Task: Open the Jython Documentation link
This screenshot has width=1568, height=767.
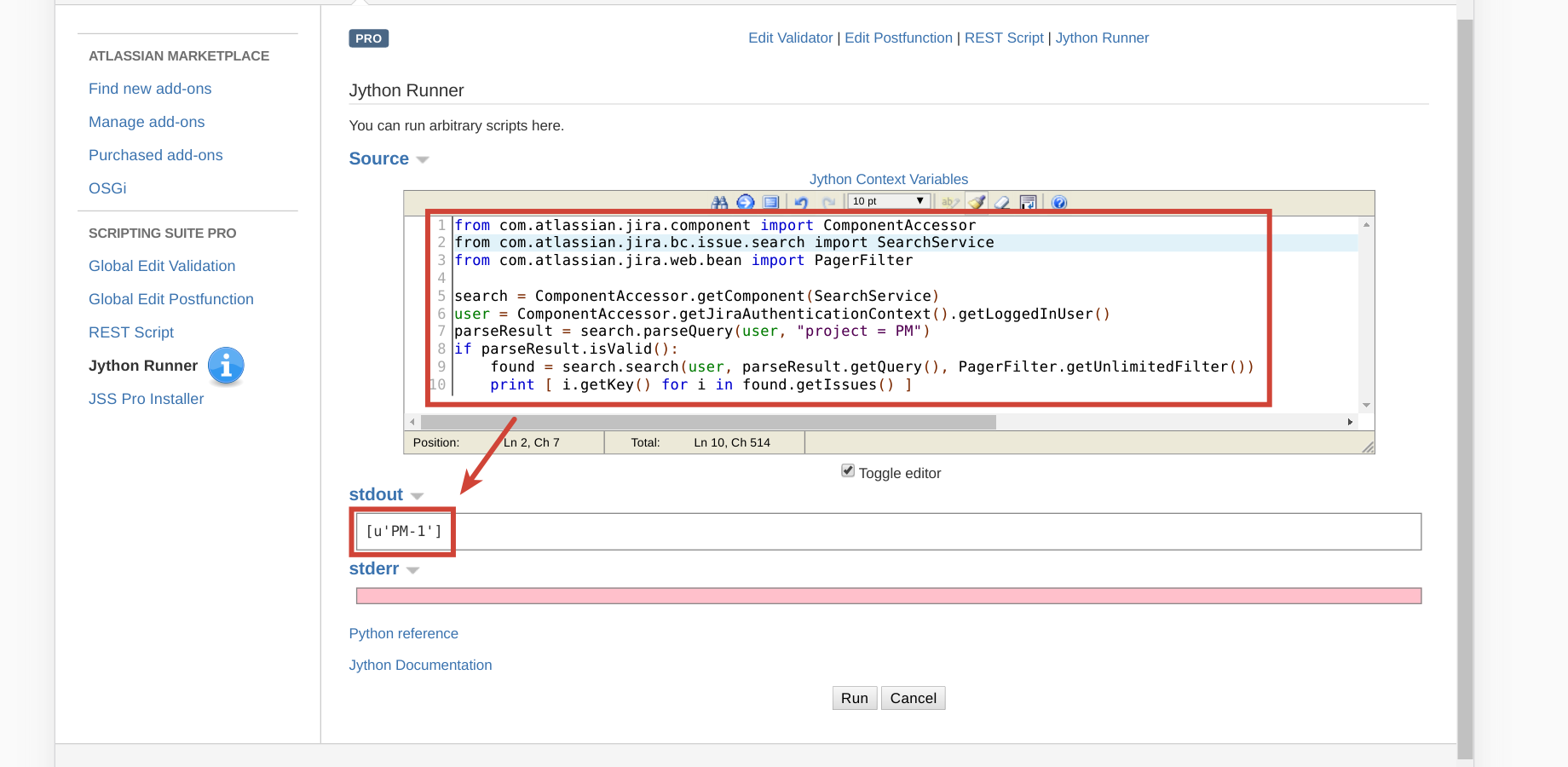Action: coord(420,665)
